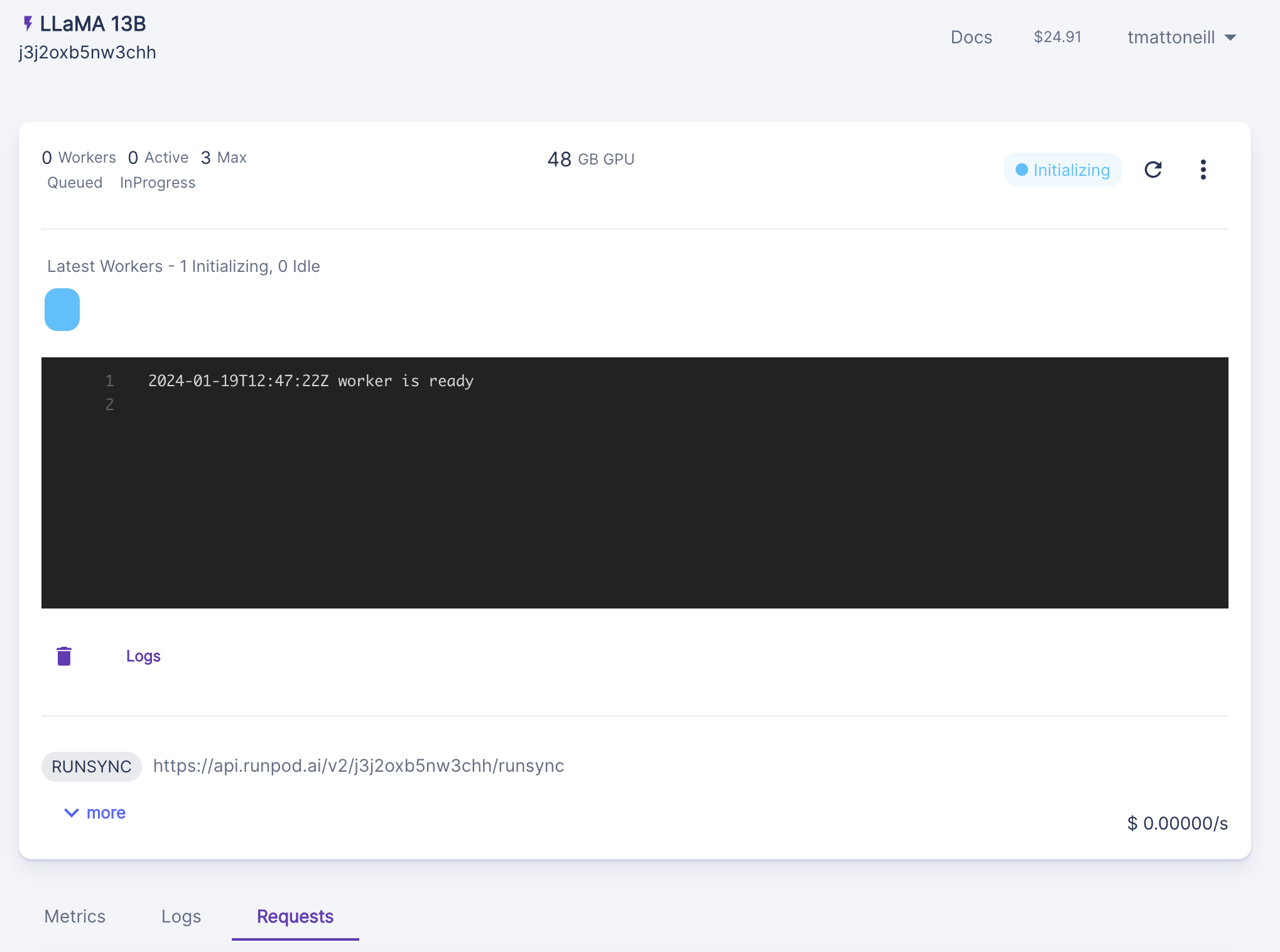Expand more endpoint URLs

pos(95,813)
